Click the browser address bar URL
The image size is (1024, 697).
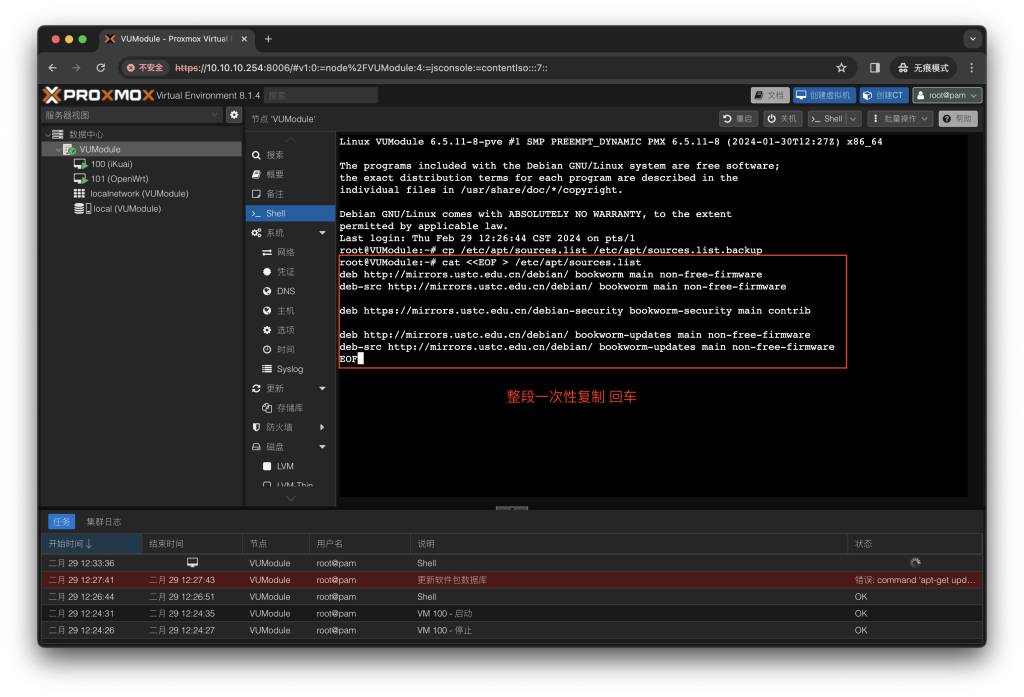pyautogui.click(x=361, y=68)
